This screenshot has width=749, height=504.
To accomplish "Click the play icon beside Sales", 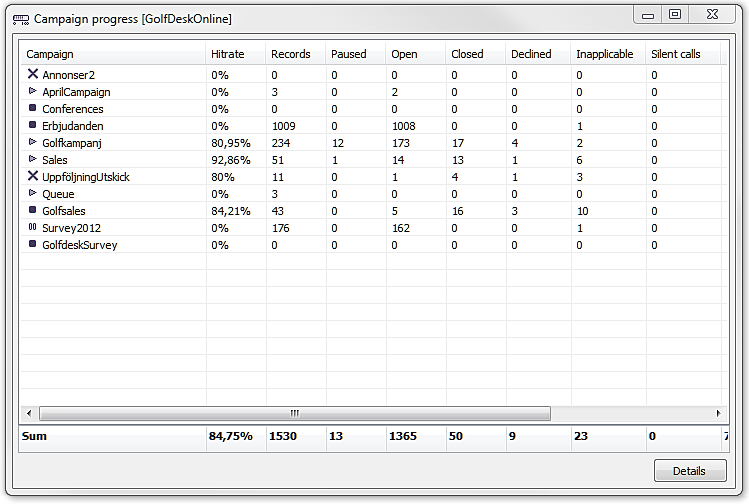I will 32,159.
